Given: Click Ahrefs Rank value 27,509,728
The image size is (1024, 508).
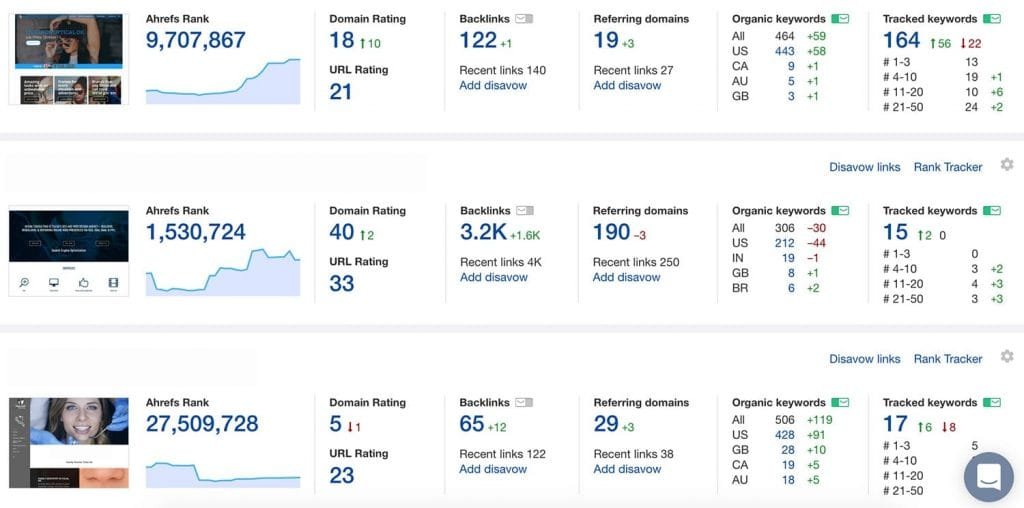Looking at the screenshot, I should coord(202,424).
